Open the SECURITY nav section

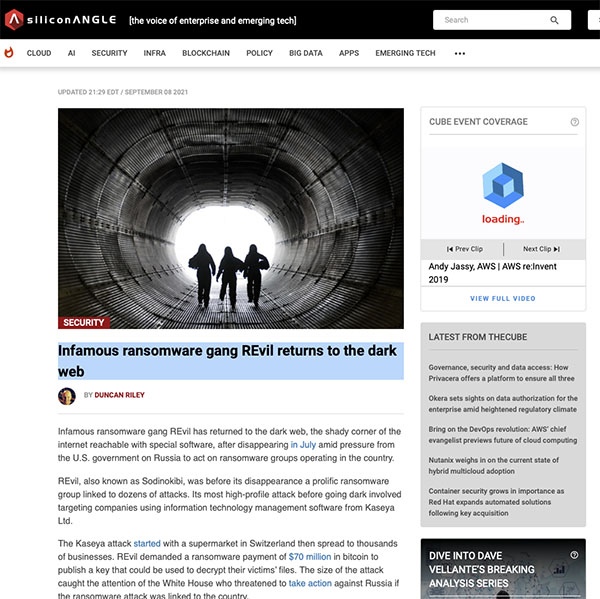(x=109, y=53)
